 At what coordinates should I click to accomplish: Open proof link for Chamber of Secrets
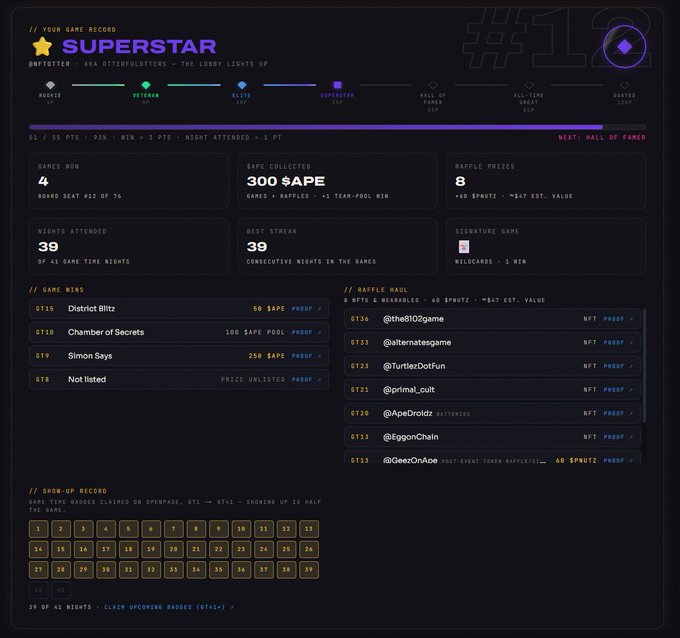(306, 332)
